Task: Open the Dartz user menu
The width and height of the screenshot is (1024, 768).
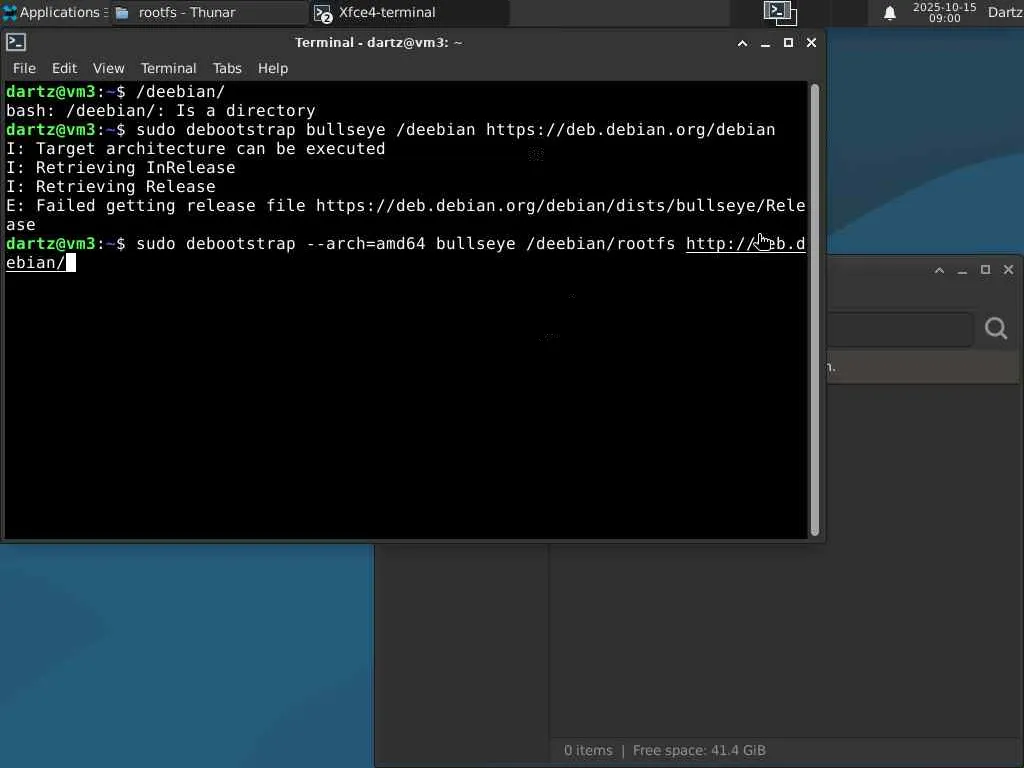Action: click(1005, 12)
